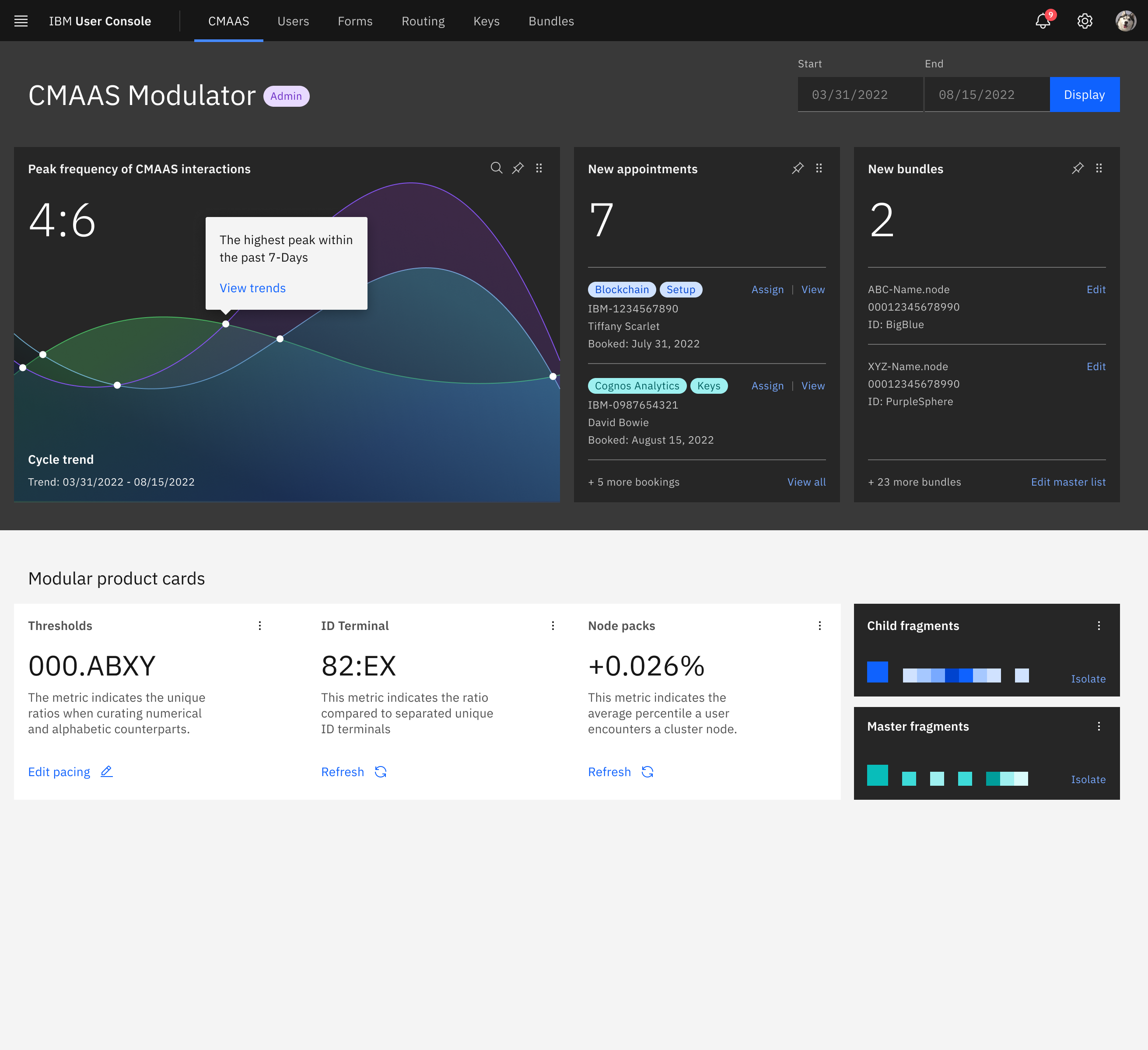Open the Thresholds card overflow menu
Screen dimensions: 1148x1050
260,625
